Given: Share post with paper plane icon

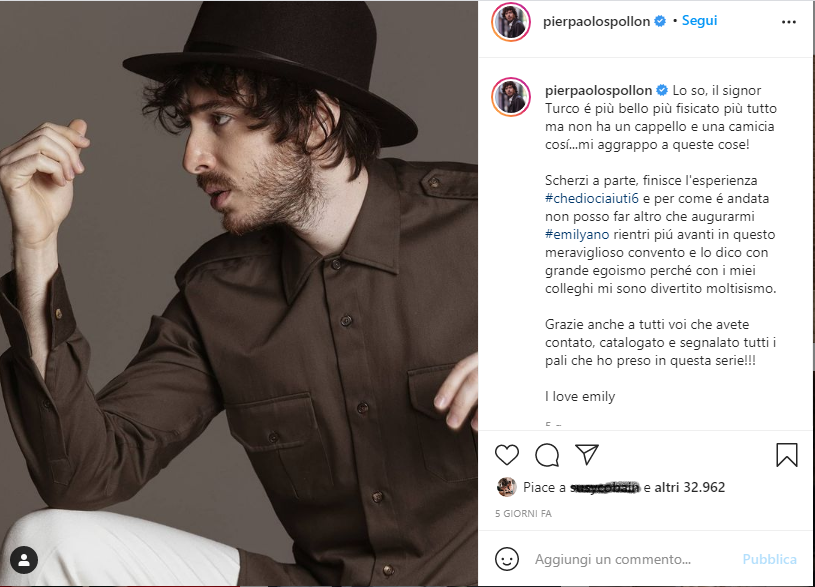Looking at the screenshot, I should pos(587,454).
